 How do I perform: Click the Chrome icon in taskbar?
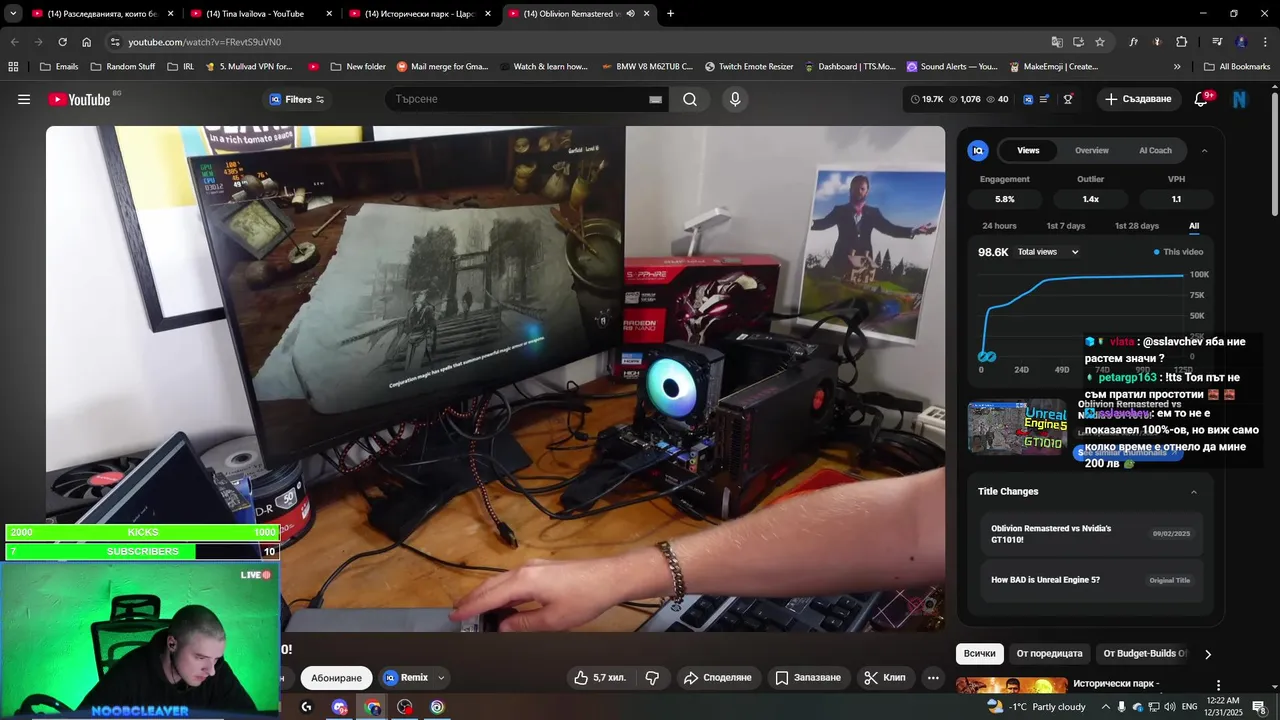[x=373, y=707]
